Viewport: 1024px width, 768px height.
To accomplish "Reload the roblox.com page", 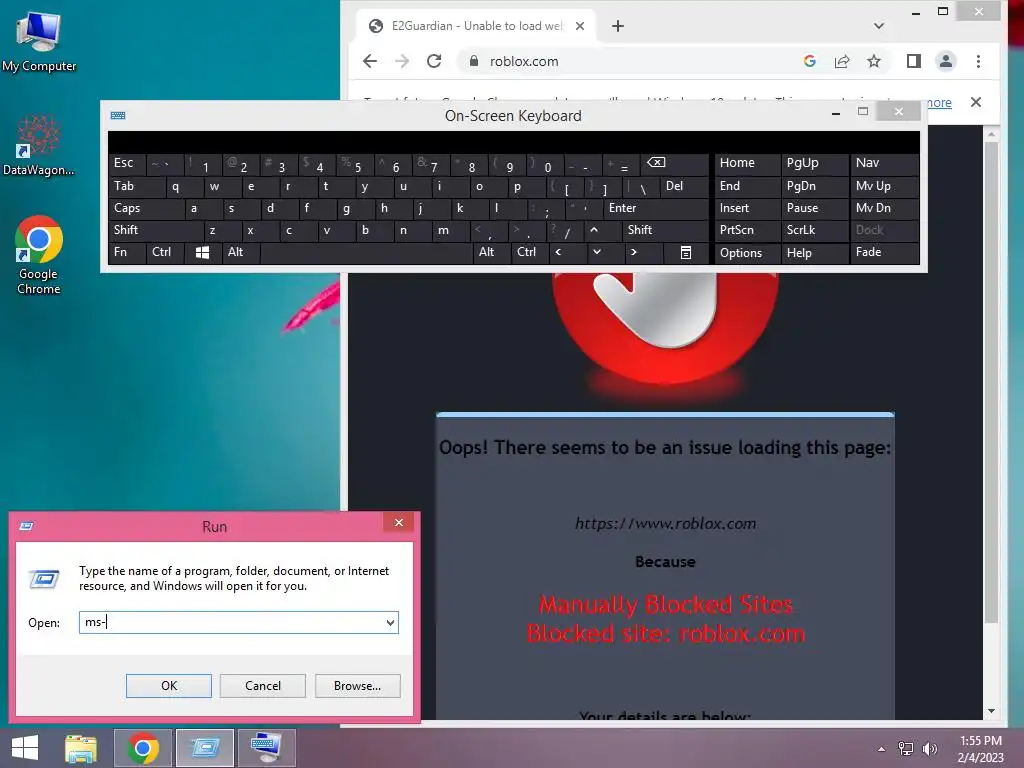I will tap(434, 61).
